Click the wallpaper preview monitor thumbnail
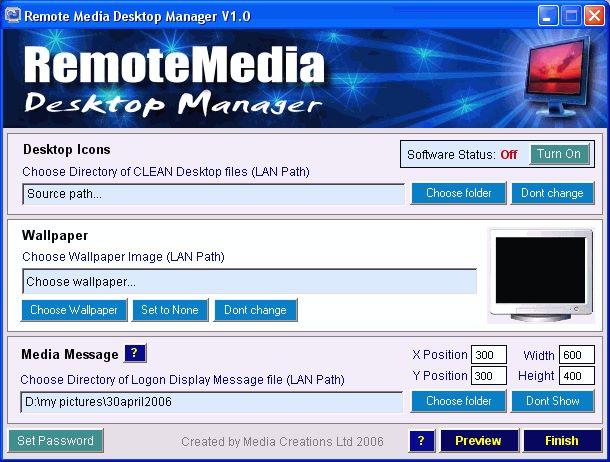 coord(541,276)
